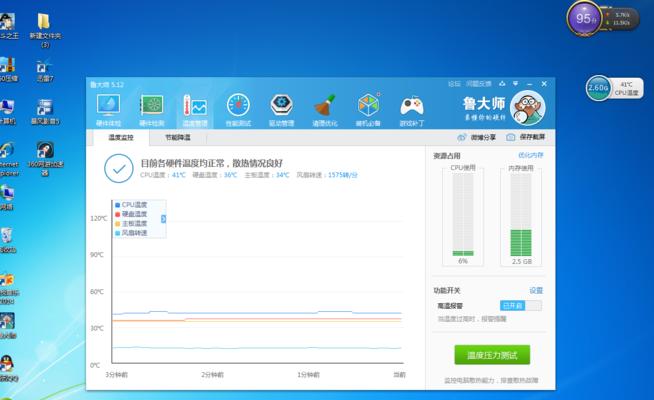Click the 1575转/分 fan speed value
The height and width of the screenshot is (400, 654).
click(343, 175)
